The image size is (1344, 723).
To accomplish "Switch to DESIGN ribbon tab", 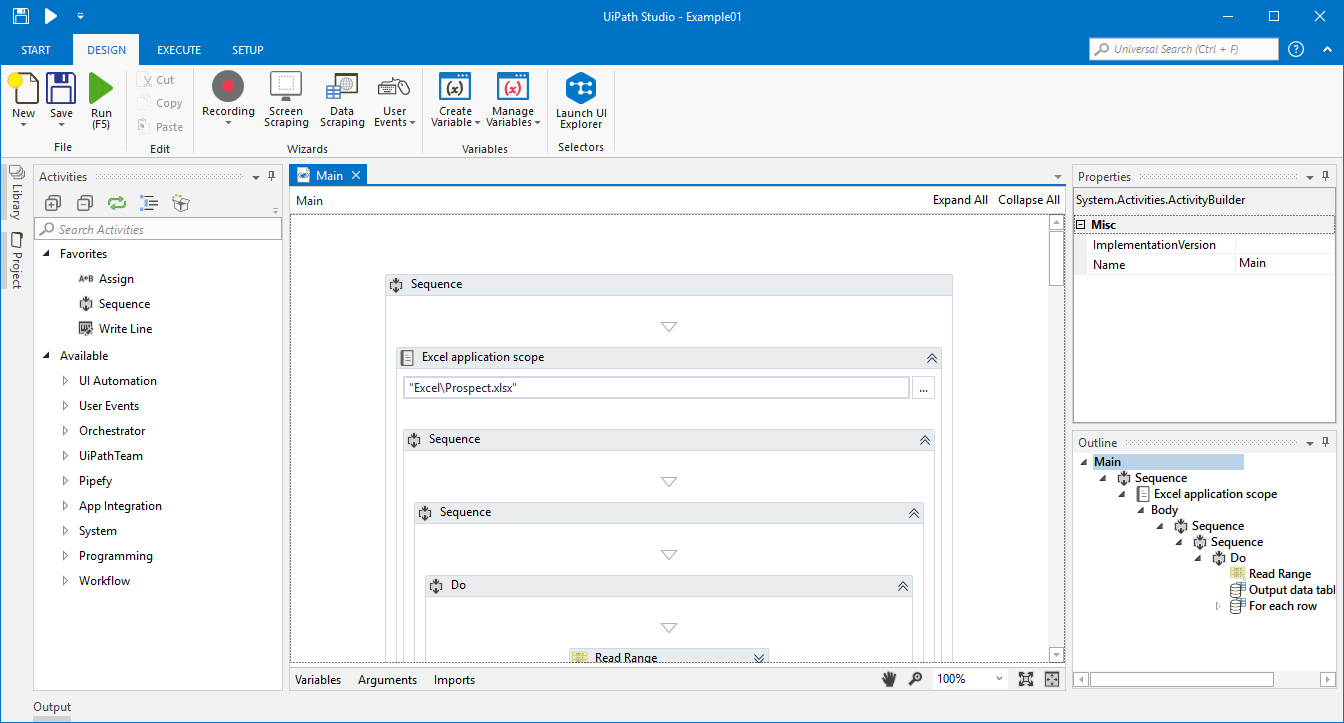I will coord(106,50).
